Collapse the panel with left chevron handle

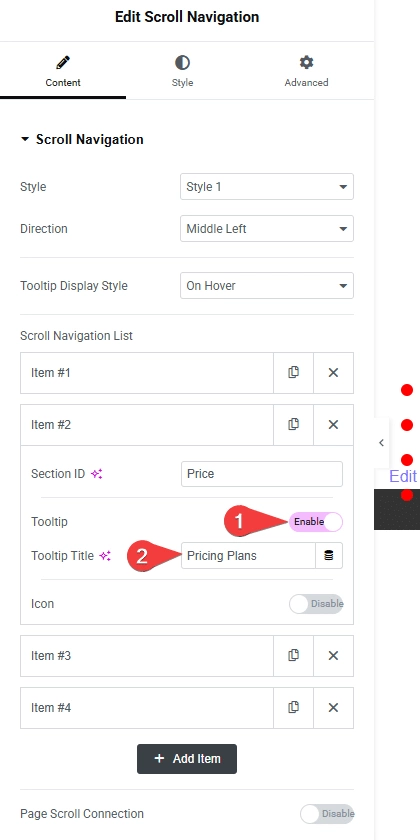point(381,442)
